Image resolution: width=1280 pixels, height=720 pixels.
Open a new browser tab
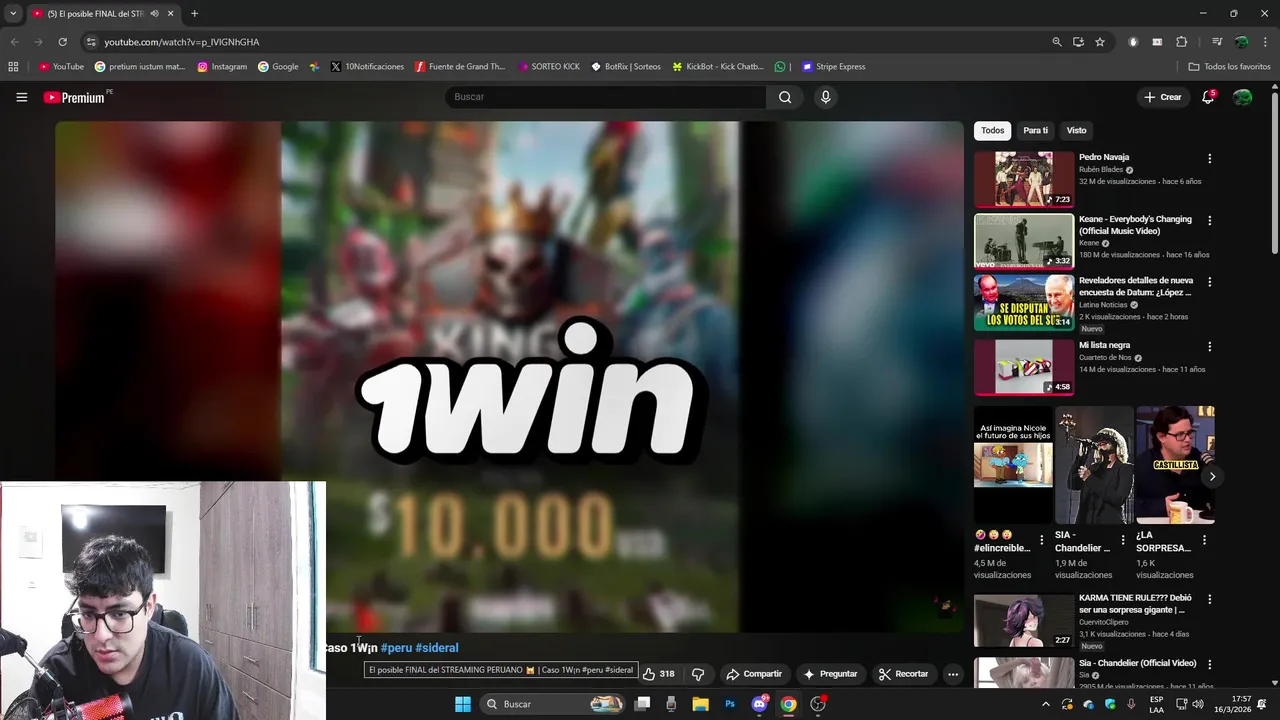tap(194, 14)
